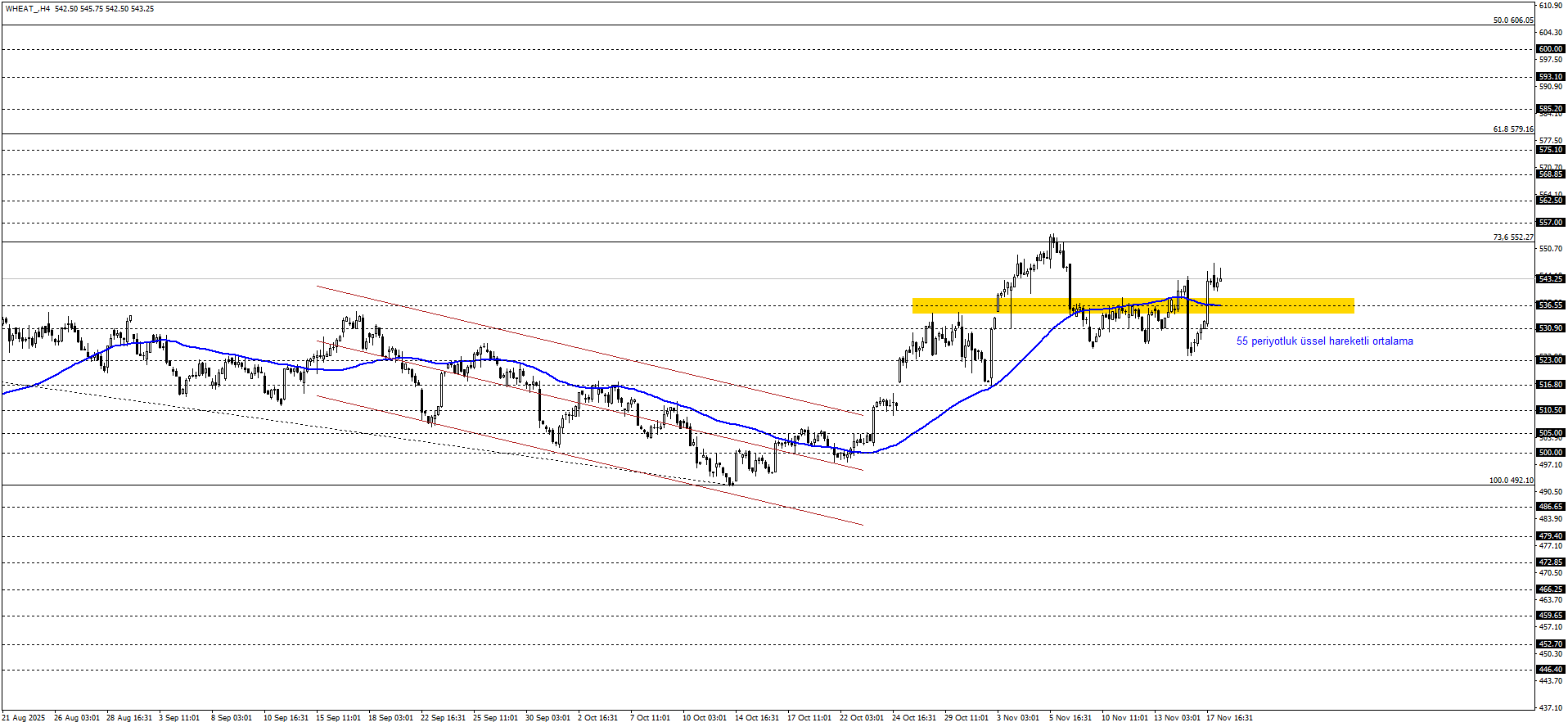Click the 10 Oct 03:01 time axis label
Image resolution: width=1568 pixels, height=727 pixels.
pyautogui.click(x=705, y=718)
